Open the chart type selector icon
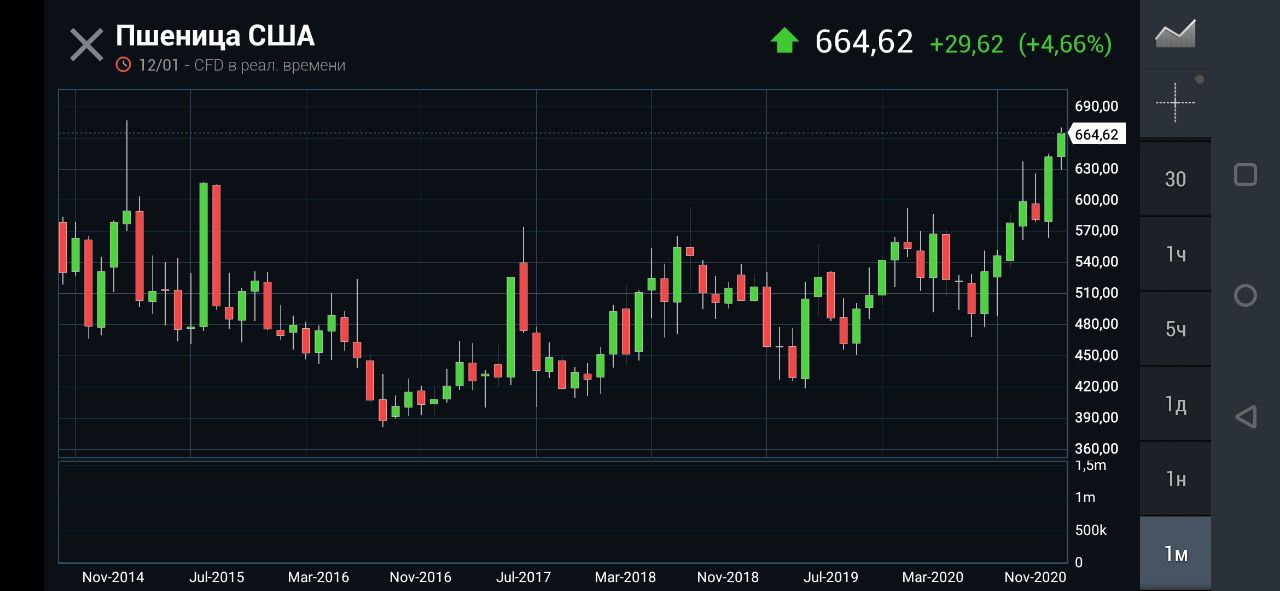1280x591 pixels. [1175, 35]
